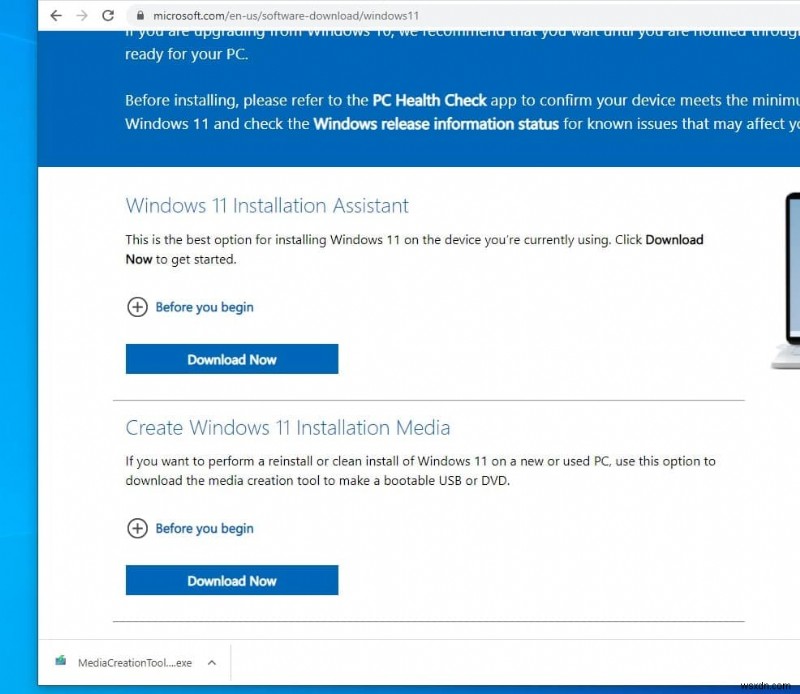Click the Windows 11 Installation Assistant heading
Screen dimensions: 800x694
click(266, 205)
